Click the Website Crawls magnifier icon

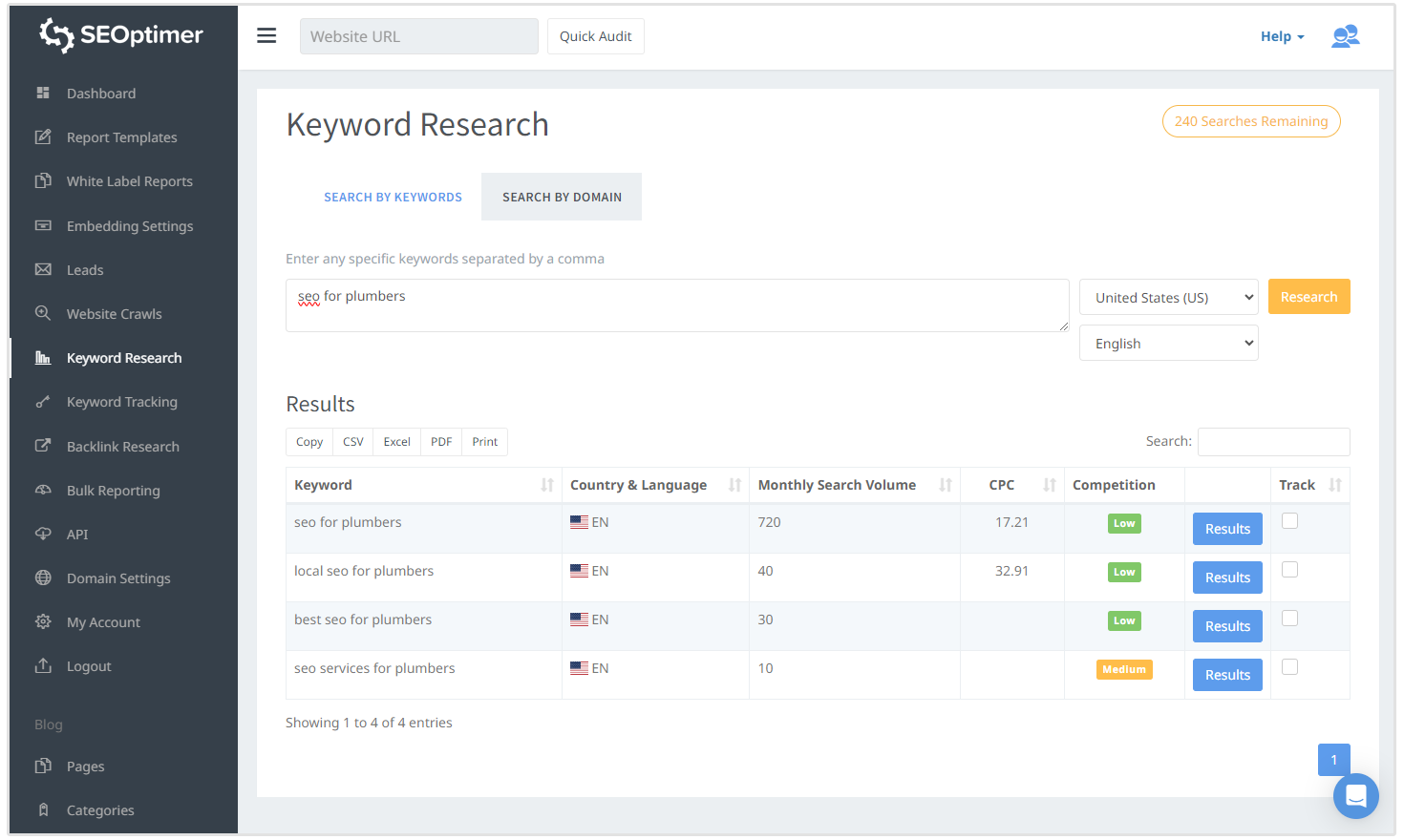point(43,313)
